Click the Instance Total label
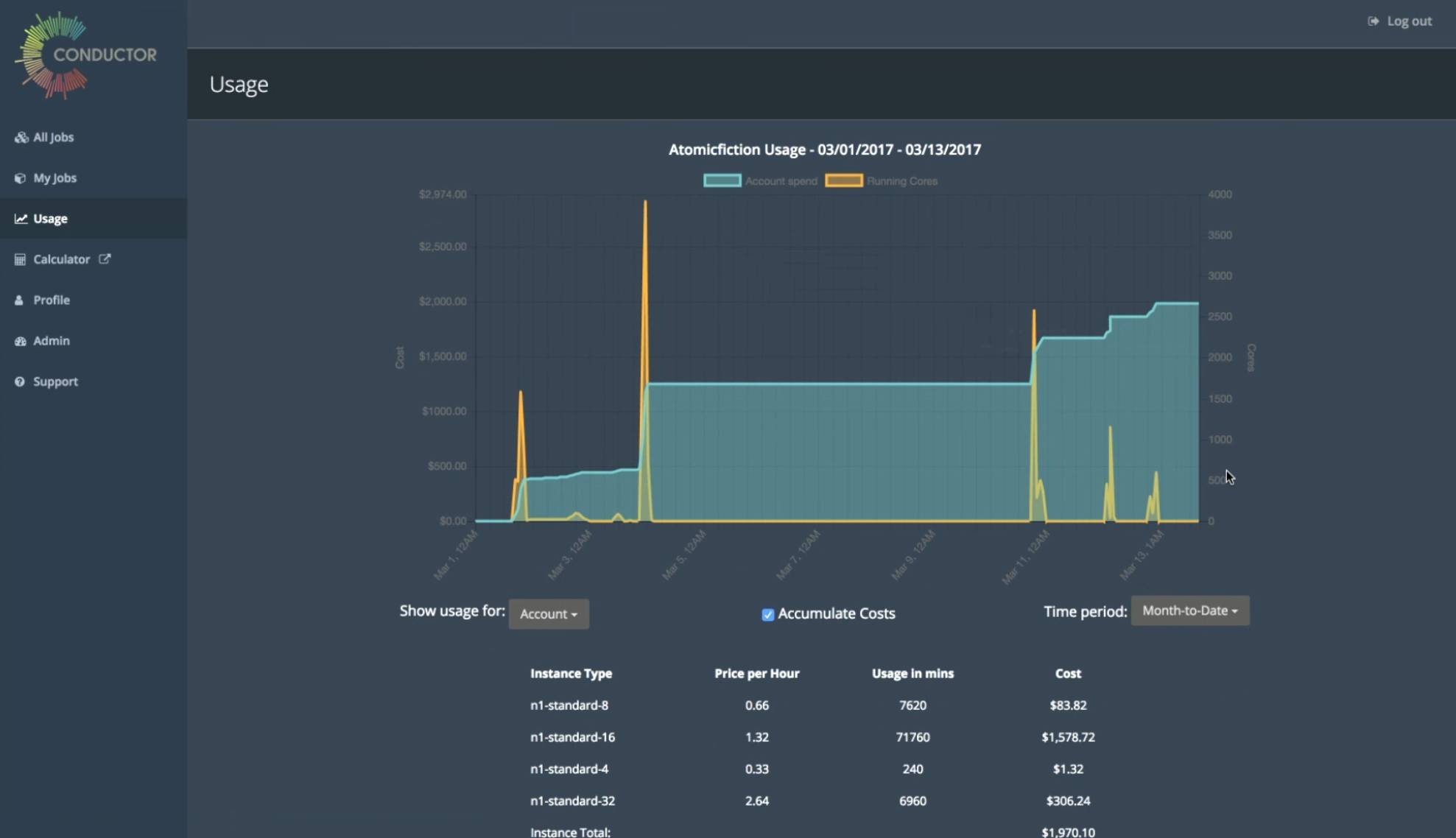The width and height of the screenshot is (1456, 838). coord(570,832)
